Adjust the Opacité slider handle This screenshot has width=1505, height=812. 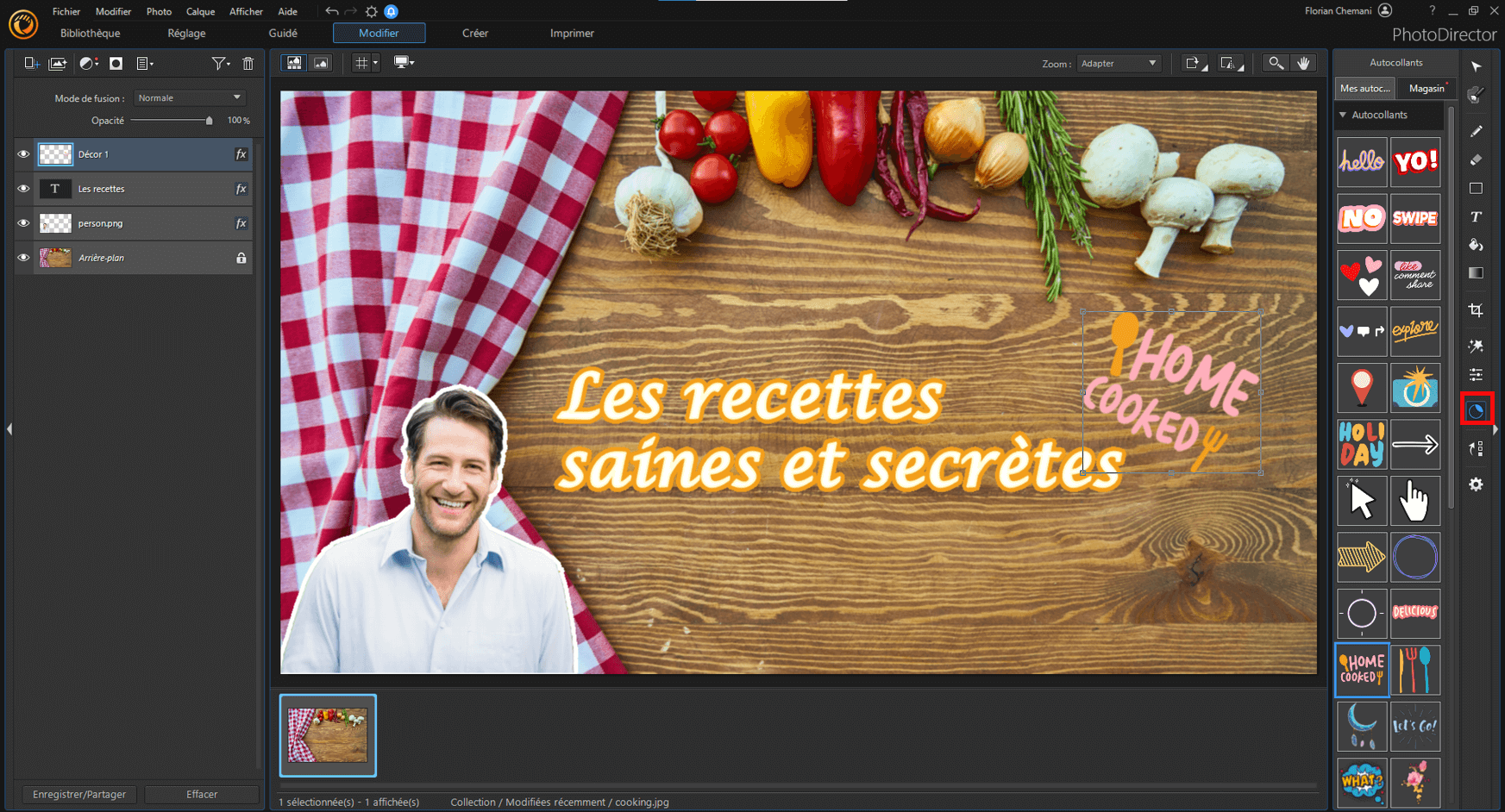pyautogui.click(x=209, y=121)
